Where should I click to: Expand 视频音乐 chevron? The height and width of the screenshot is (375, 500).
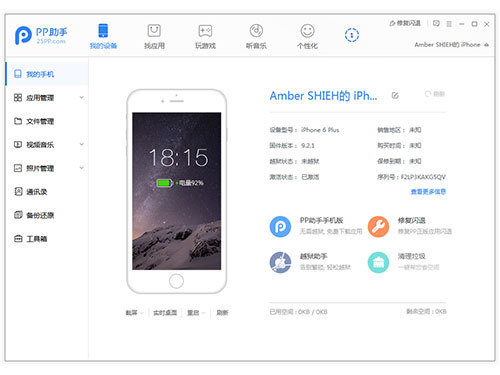coord(82,144)
